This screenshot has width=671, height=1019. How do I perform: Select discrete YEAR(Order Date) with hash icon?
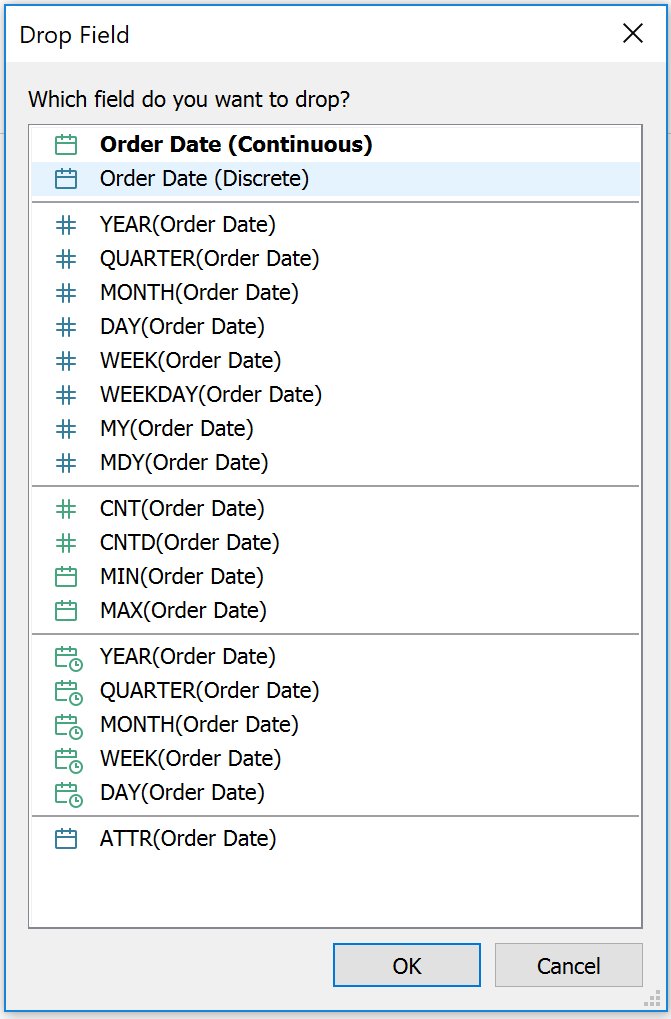[x=187, y=225]
